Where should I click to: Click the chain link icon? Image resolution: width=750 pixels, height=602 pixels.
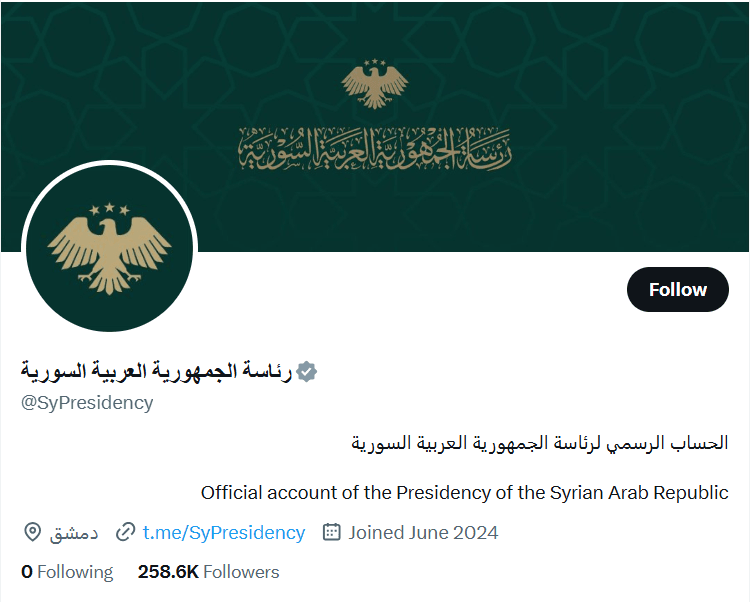[x=125, y=532]
